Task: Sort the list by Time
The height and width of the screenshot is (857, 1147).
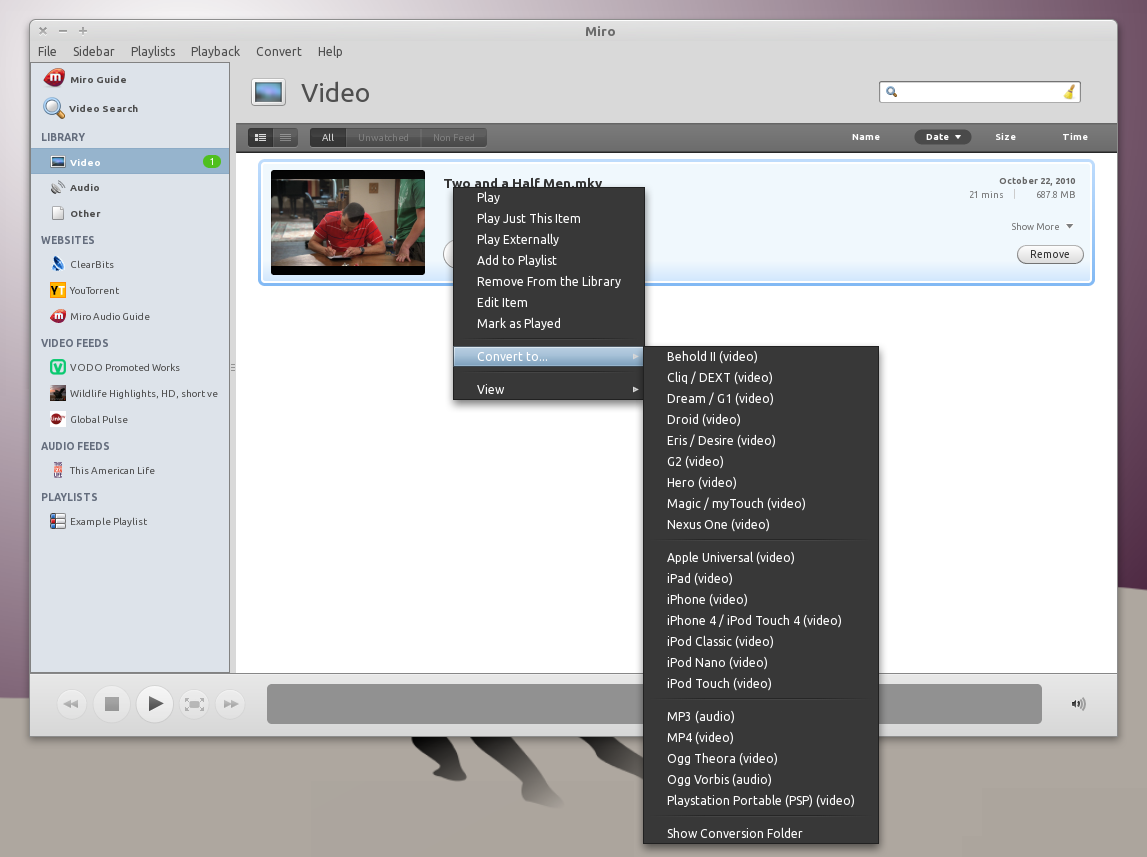Action: click(x=1075, y=137)
